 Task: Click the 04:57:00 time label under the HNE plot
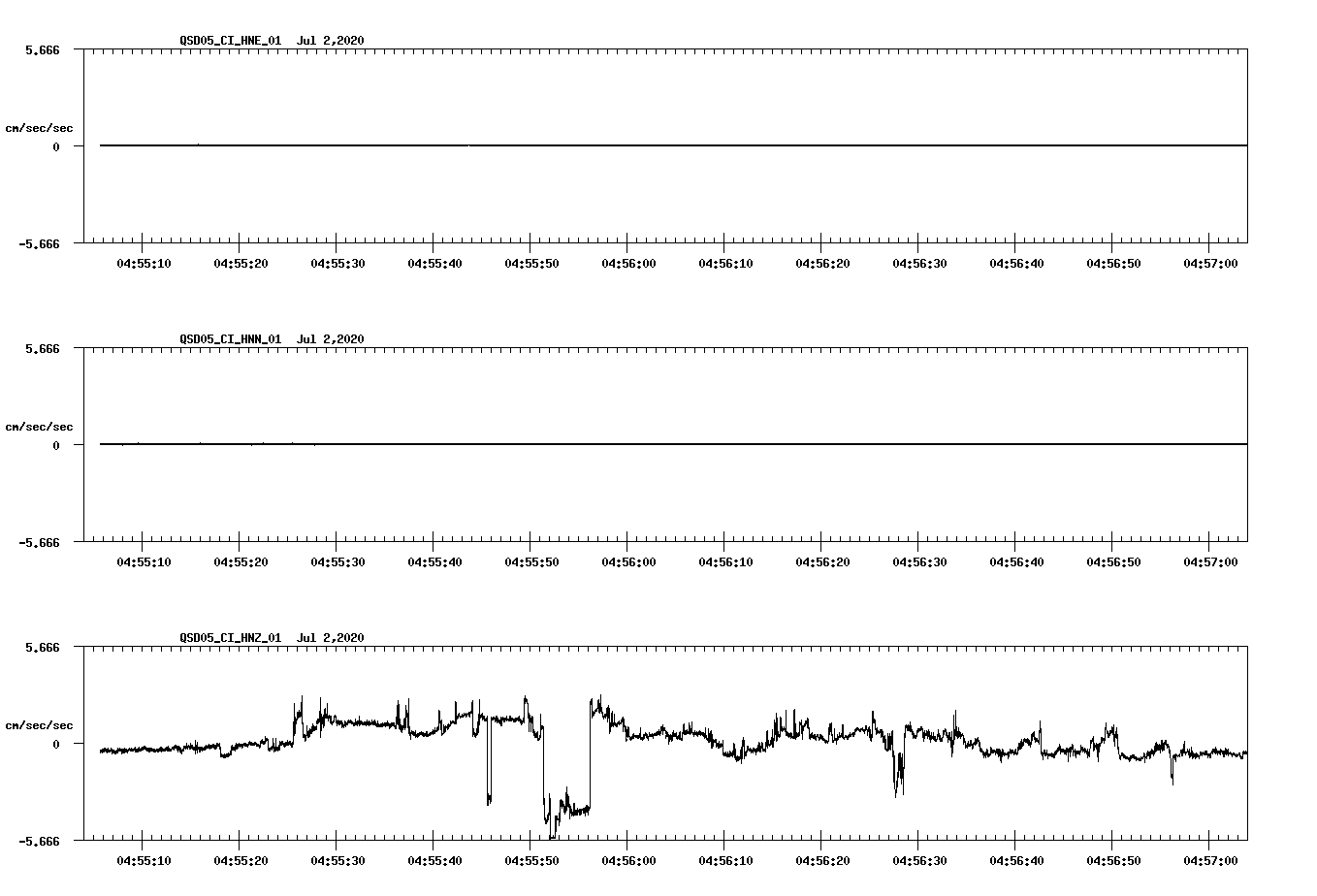click(x=1210, y=263)
